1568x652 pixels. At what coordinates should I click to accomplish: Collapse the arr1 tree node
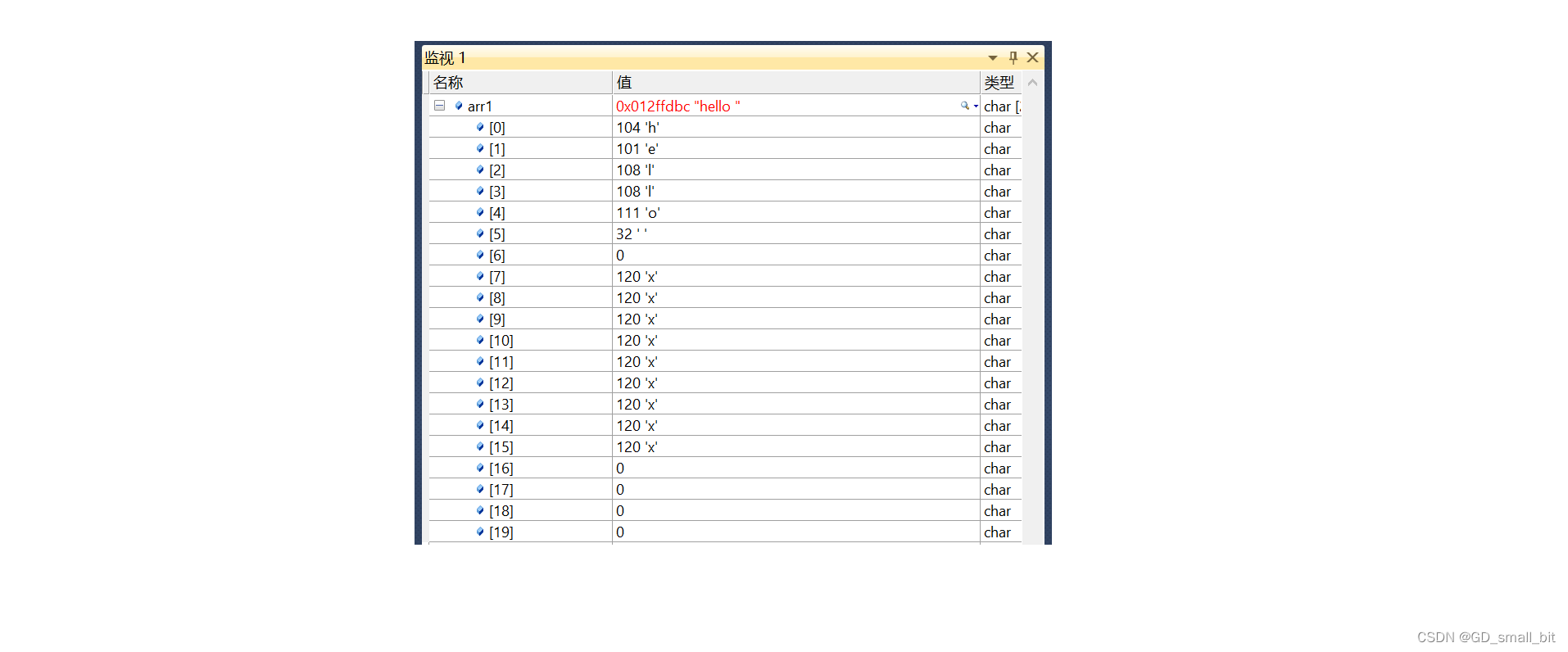pos(439,106)
